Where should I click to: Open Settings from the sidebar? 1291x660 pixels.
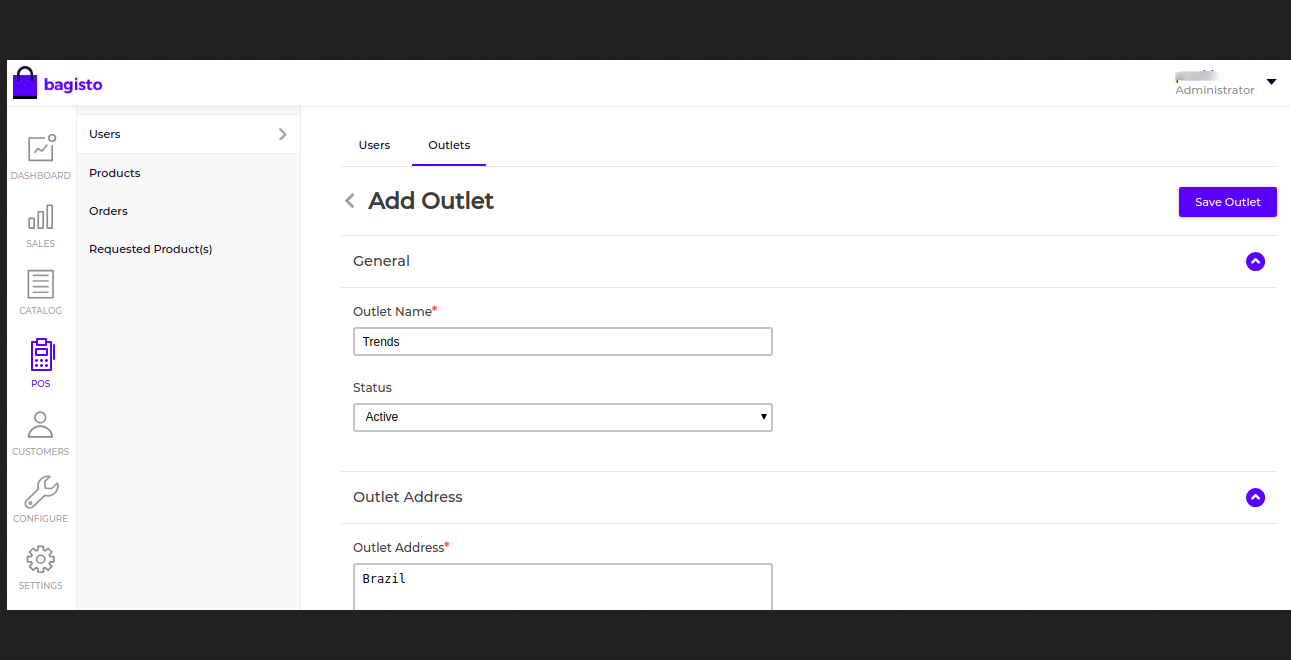tap(40, 566)
